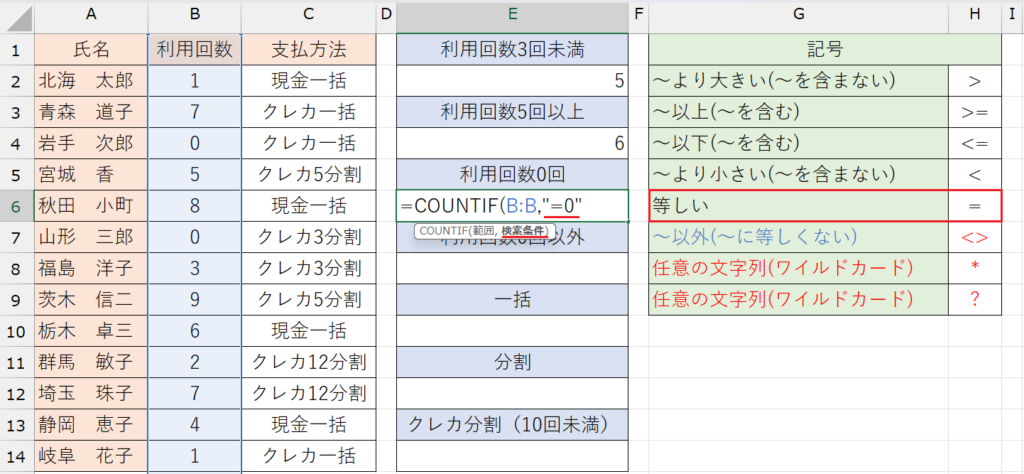Select cell 宮城 香
This screenshot has width=1024, height=474.
[91, 175]
